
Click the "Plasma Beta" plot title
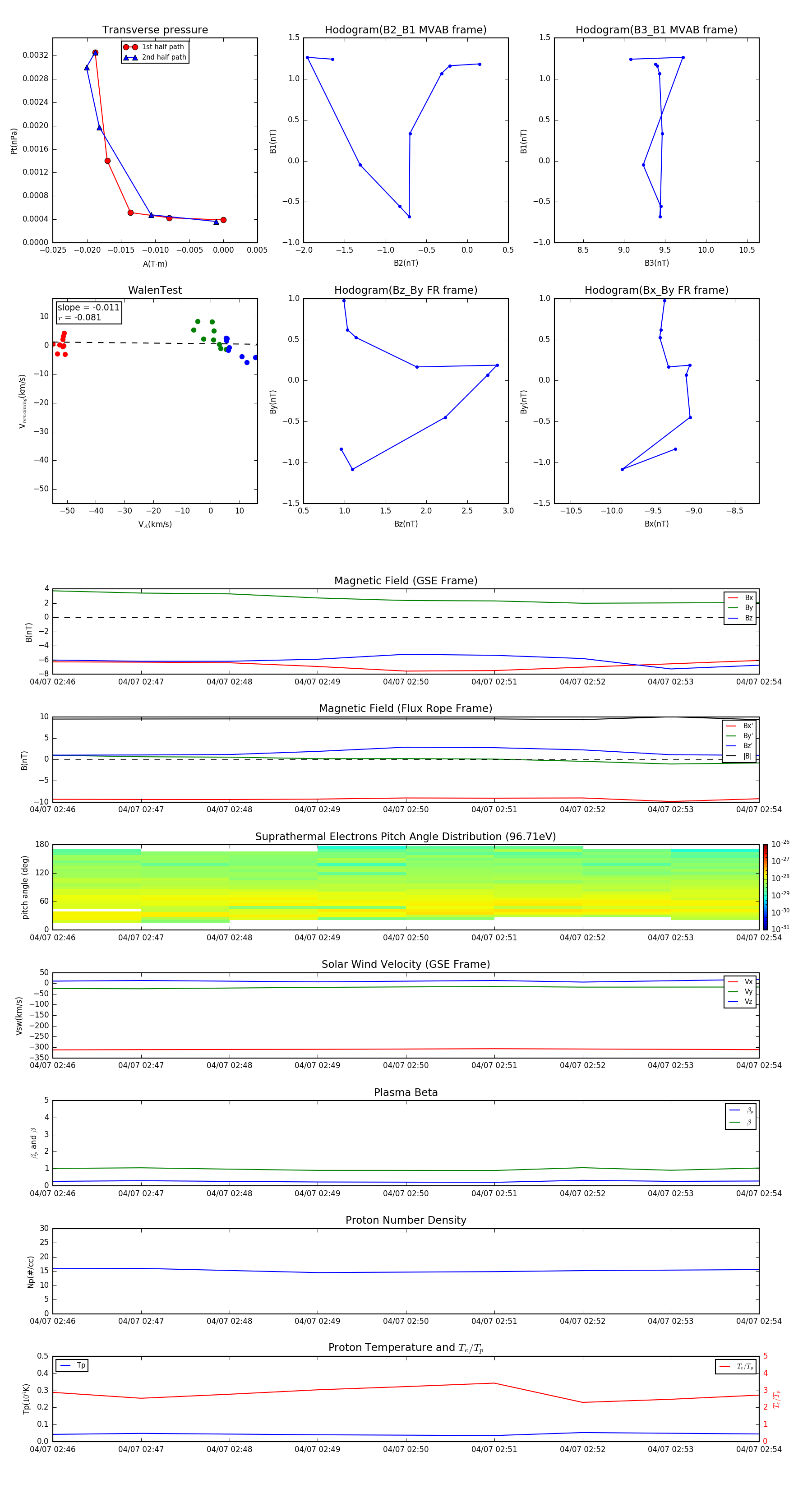406,1092
